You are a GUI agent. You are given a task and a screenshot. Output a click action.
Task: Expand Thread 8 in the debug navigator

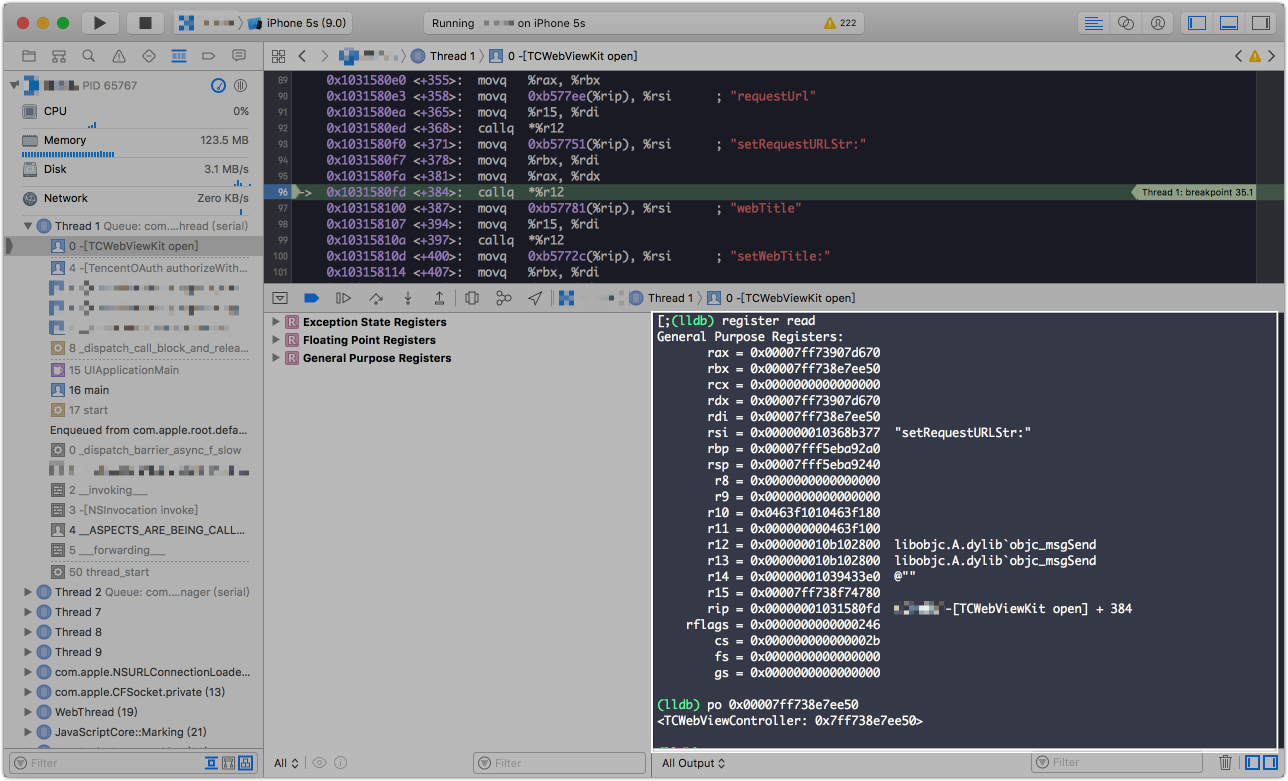(x=28, y=632)
